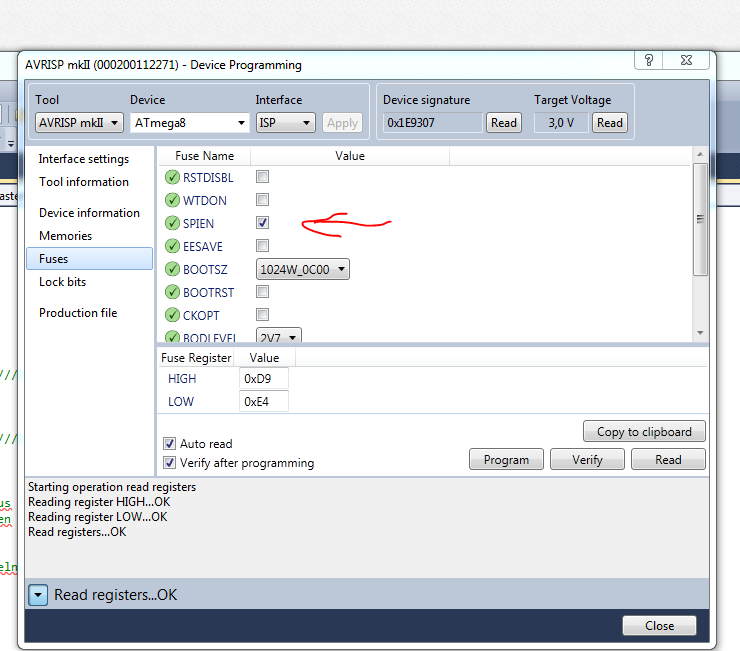Screen dimensions: 740x651
Task: Click the HIGH register label
Action: click(182, 379)
